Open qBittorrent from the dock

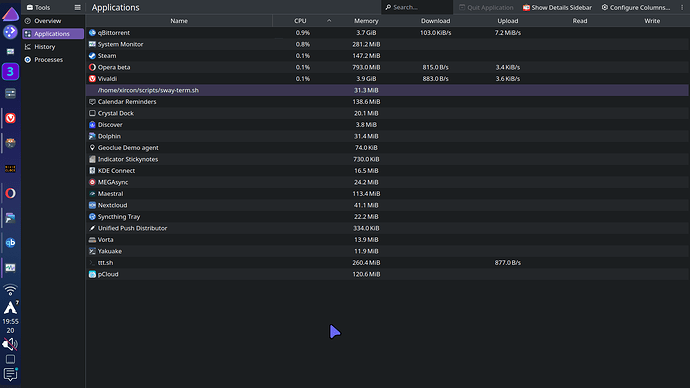pos(11,243)
